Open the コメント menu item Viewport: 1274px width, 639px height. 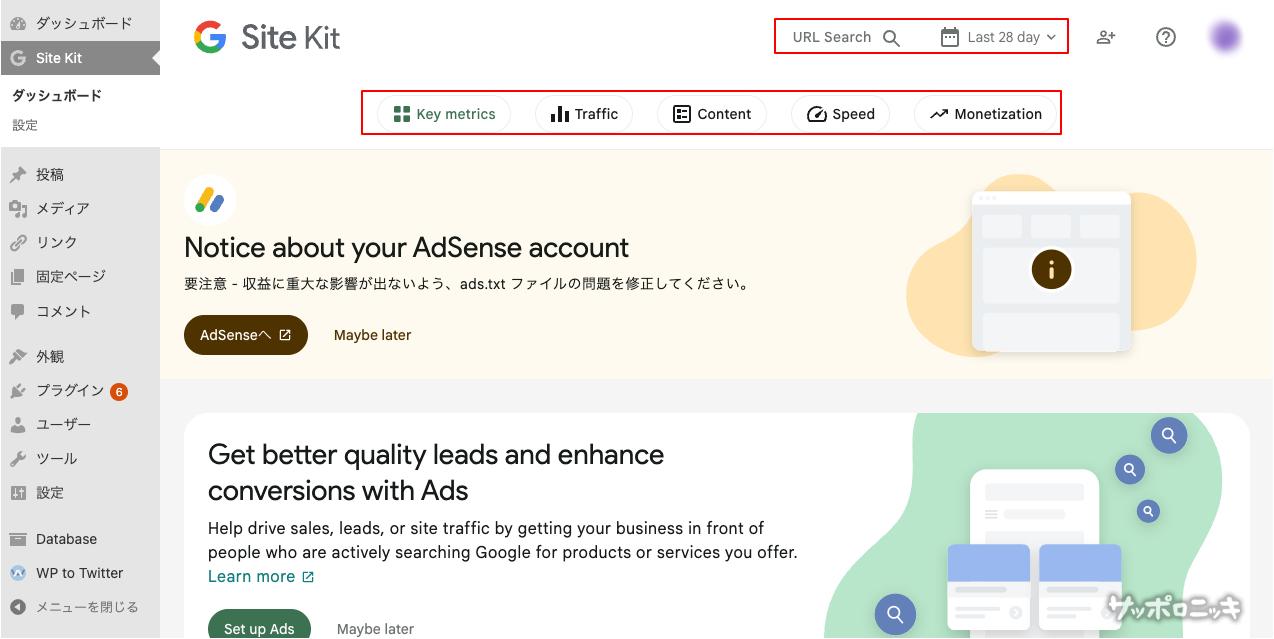pyautogui.click(x=80, y=311)
